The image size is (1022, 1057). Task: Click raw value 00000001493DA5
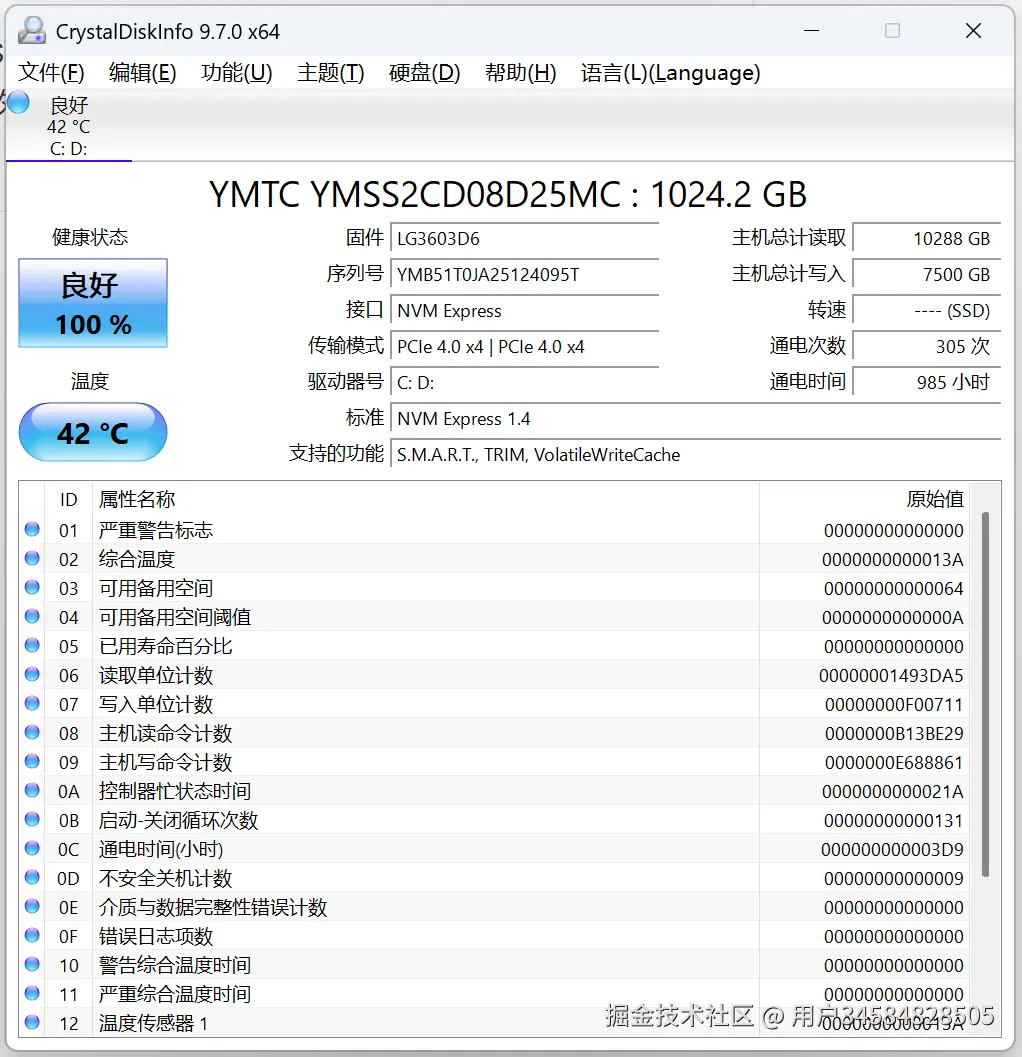(x=891, y=675)
